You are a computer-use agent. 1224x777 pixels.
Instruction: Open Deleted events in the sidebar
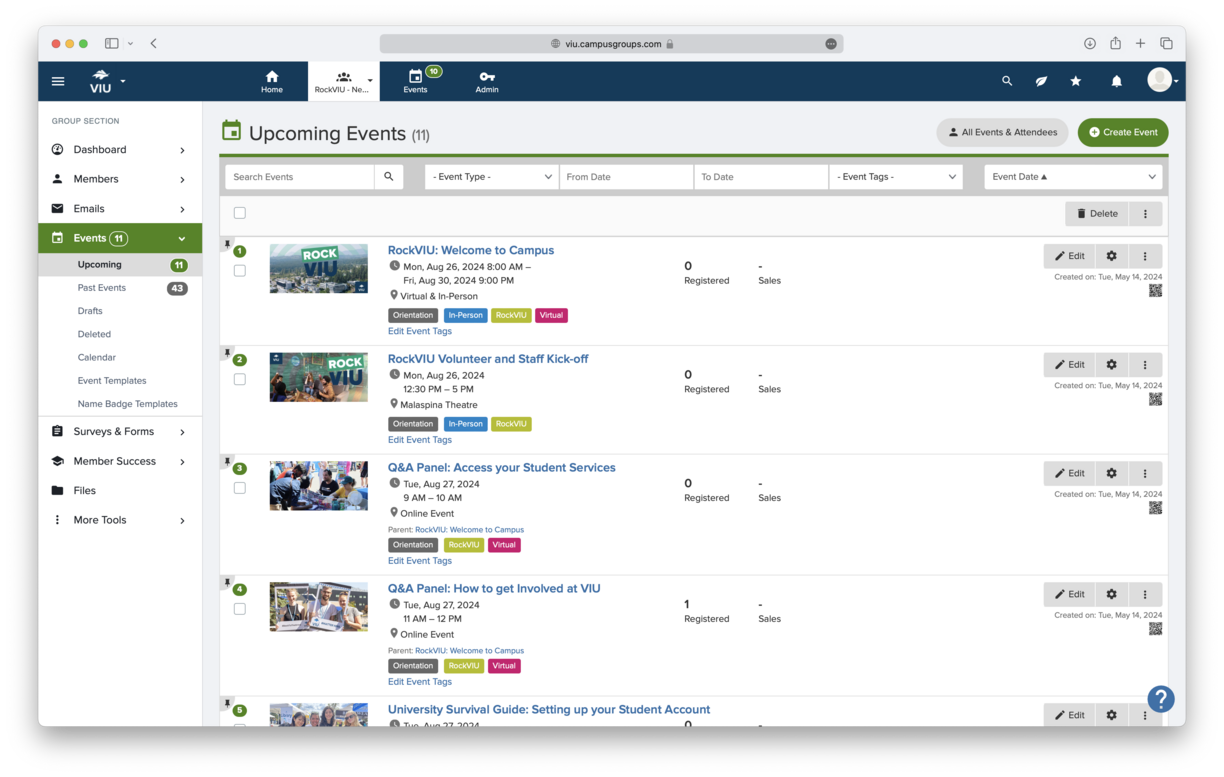click(94, 334)
